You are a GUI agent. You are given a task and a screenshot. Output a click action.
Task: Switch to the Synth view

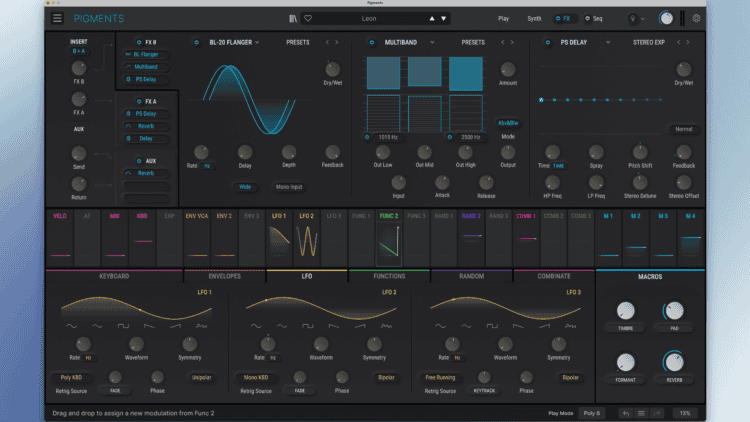coord(534,19)
